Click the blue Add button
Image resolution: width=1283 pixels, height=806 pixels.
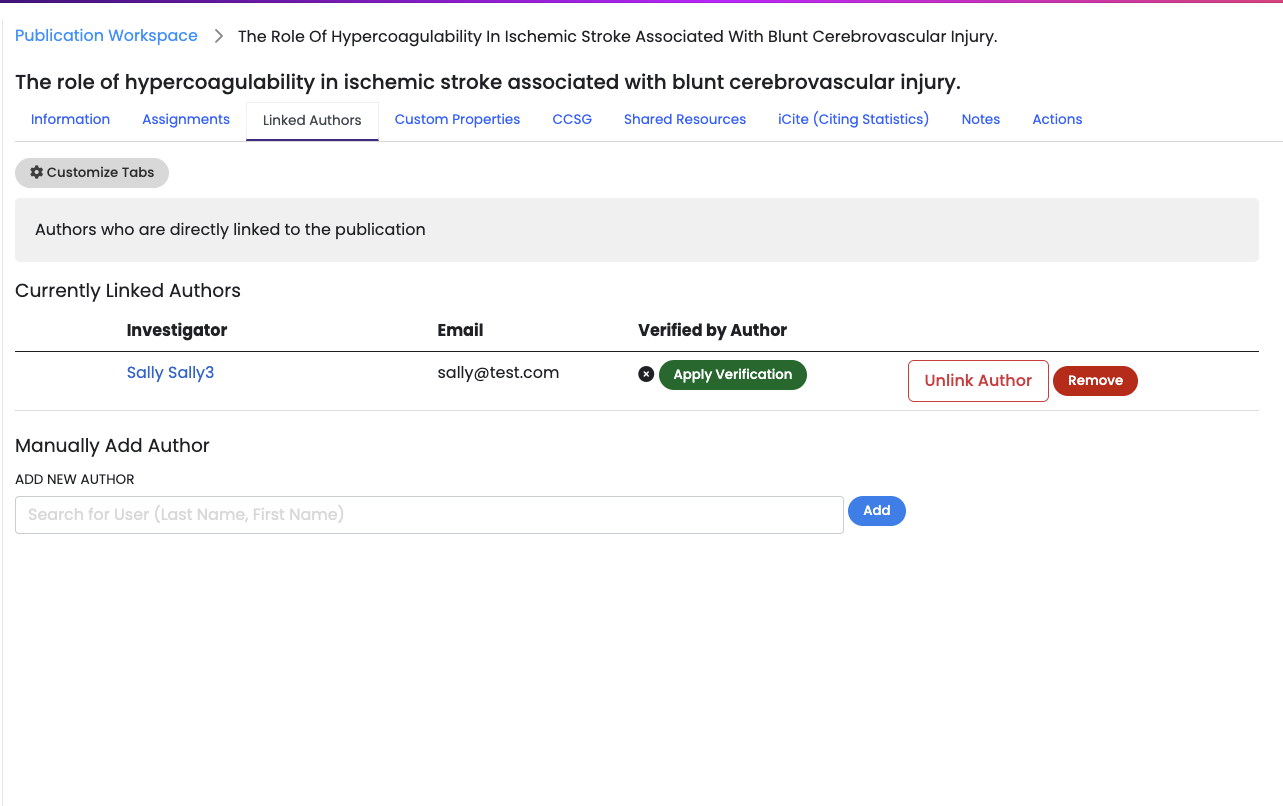(x=877, y=511)
